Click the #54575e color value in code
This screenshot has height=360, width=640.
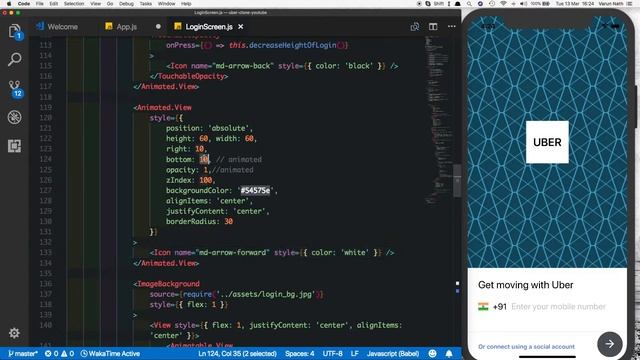(x=255, y=190)
